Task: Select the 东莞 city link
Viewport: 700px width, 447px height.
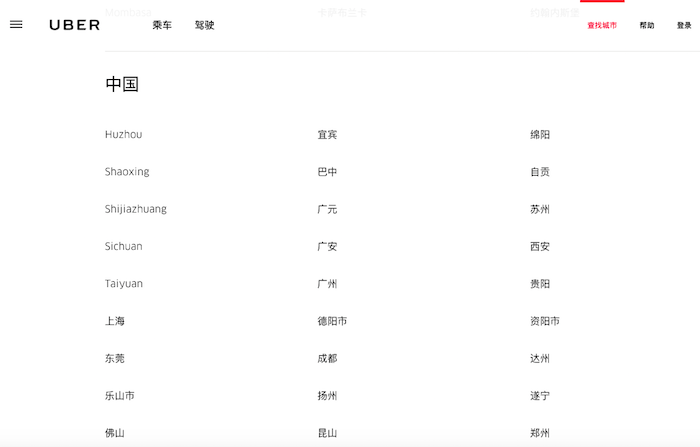Action: tap(115, 358)
